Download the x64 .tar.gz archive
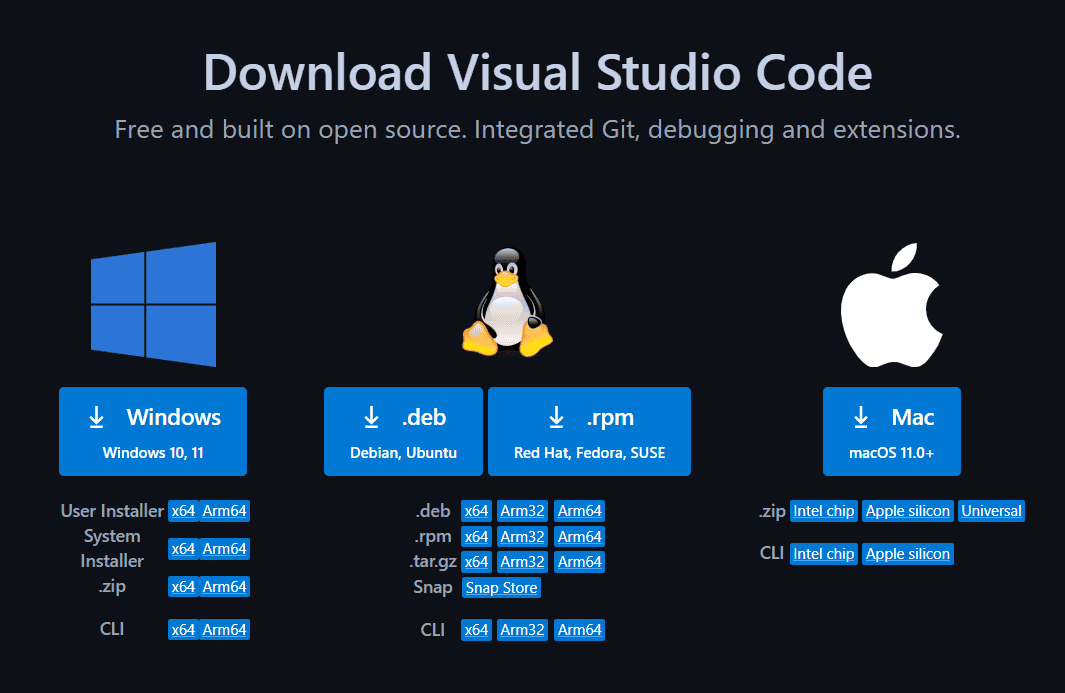Image resolution: width=1065 pixels, height=693 pixels. pyautogui.click(x=476, y=562)
